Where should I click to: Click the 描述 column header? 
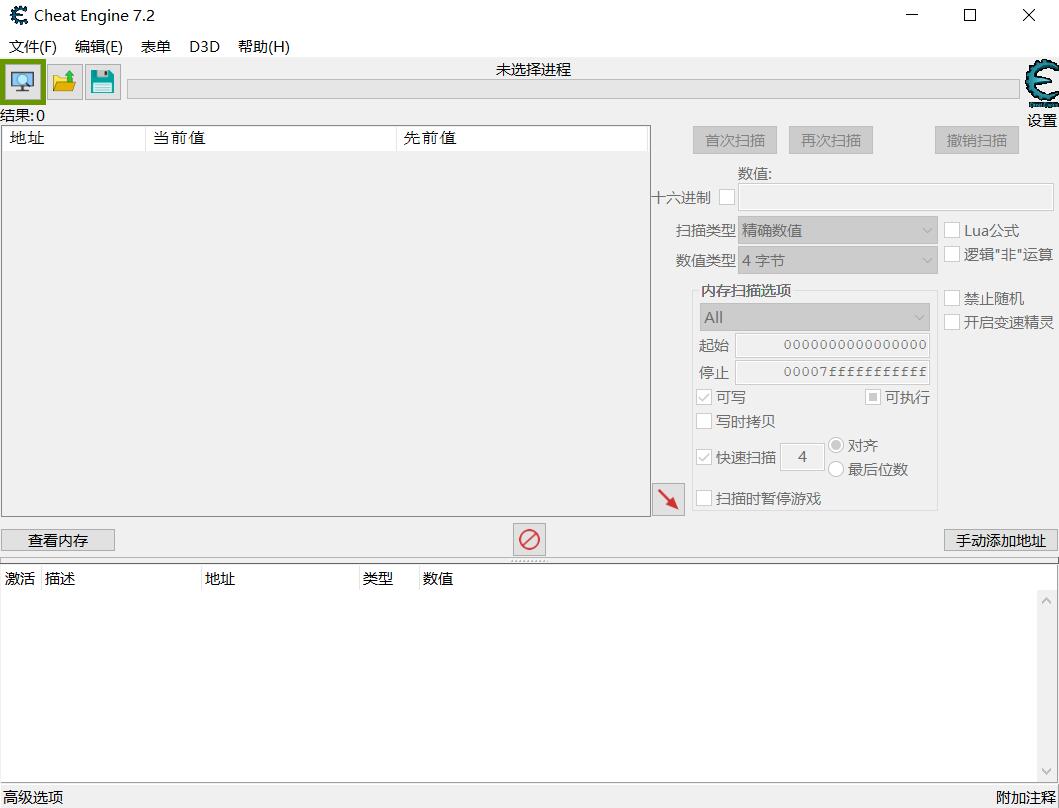coord(122,578)
